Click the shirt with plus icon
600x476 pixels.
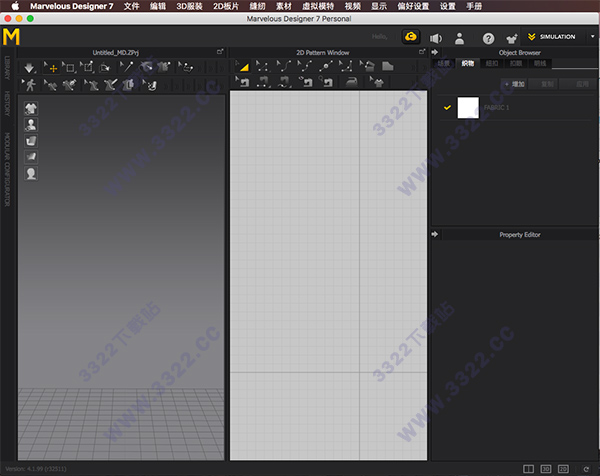pos(512,38)
